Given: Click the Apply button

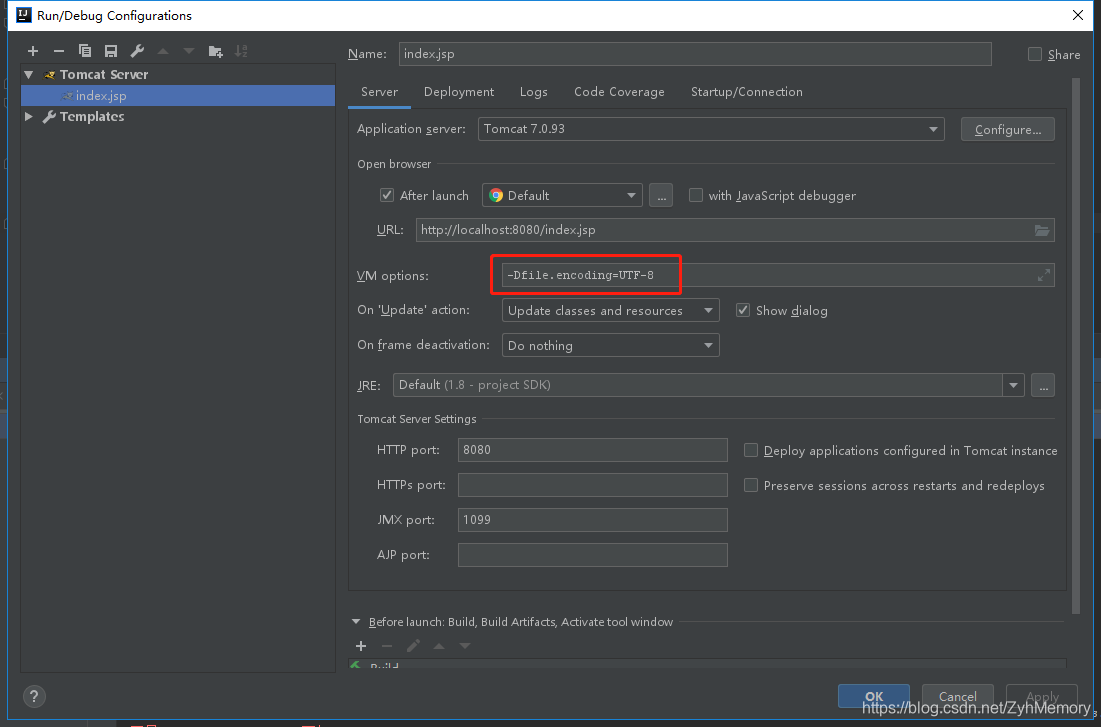Looking at the screenshot, I should 1042,696.
